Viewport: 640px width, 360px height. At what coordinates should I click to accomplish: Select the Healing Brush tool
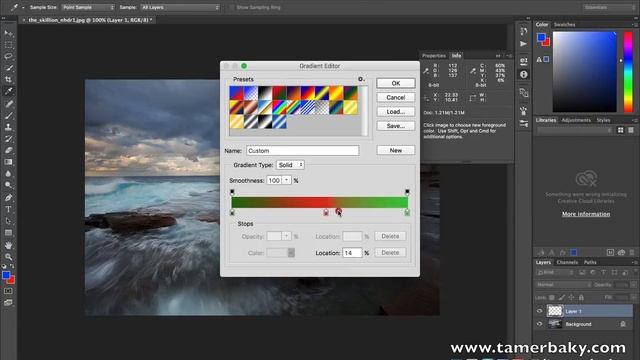pyautogui.click(x=9, y=104)
